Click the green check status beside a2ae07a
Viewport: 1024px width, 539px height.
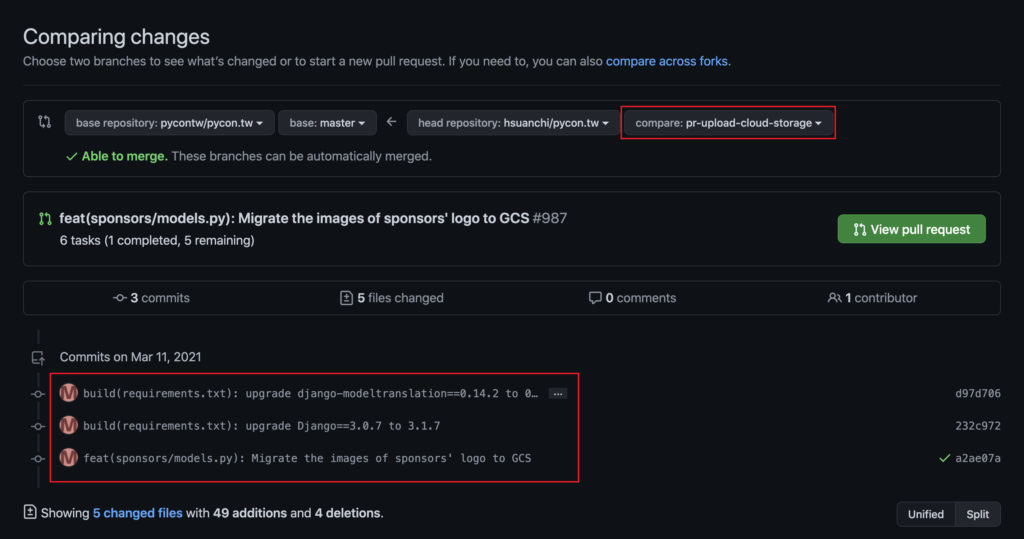pos(944,458)
